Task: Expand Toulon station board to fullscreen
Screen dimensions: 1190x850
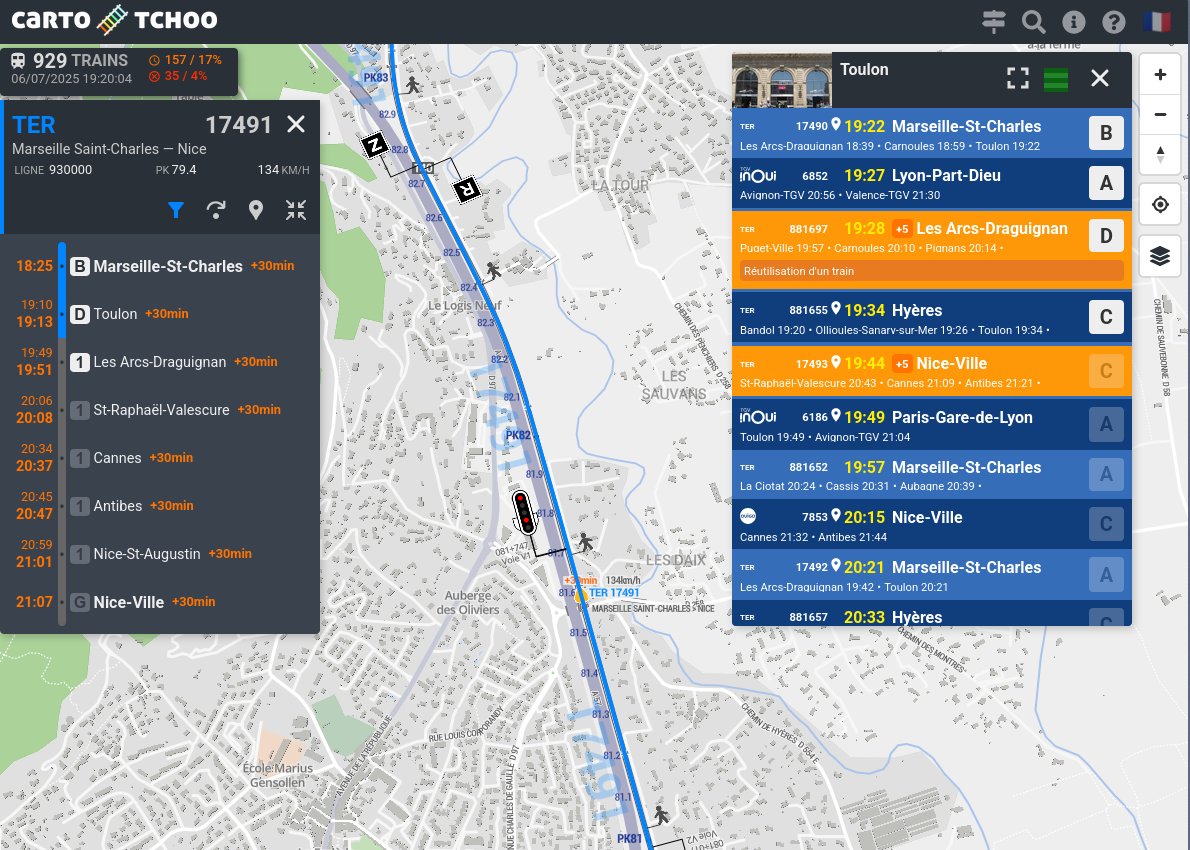Action: click(x=1018, y=78)
